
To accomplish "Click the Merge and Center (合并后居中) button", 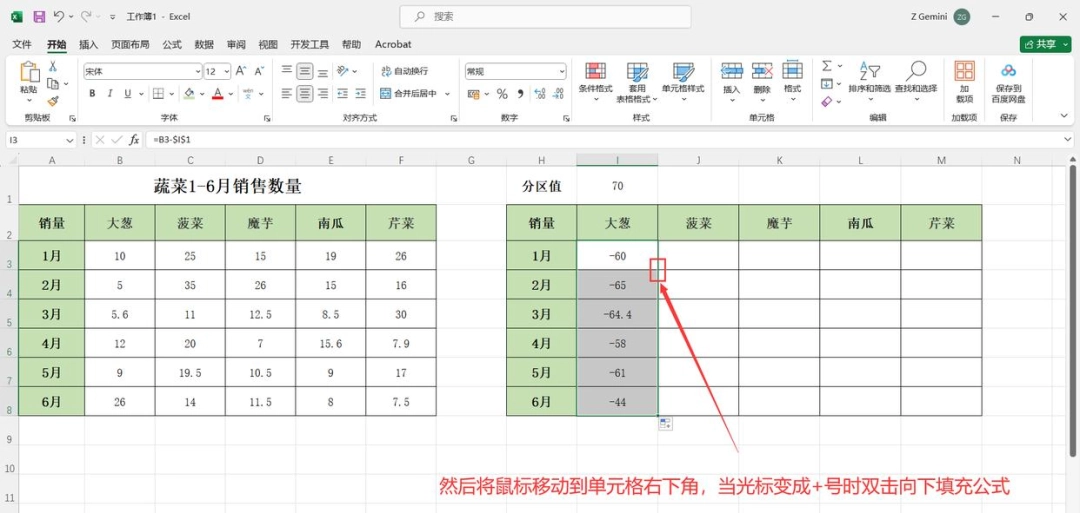I will pos(409,94).
